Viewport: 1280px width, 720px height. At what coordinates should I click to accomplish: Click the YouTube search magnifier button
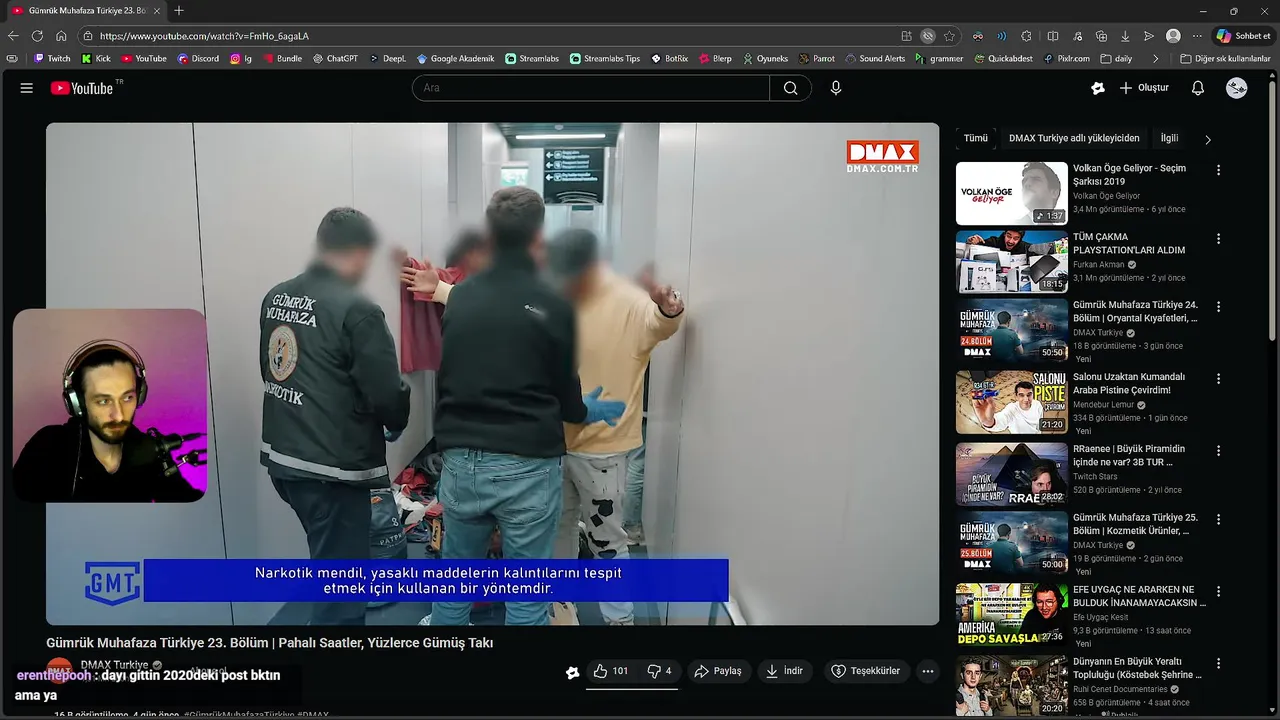[x=791, y=88]
